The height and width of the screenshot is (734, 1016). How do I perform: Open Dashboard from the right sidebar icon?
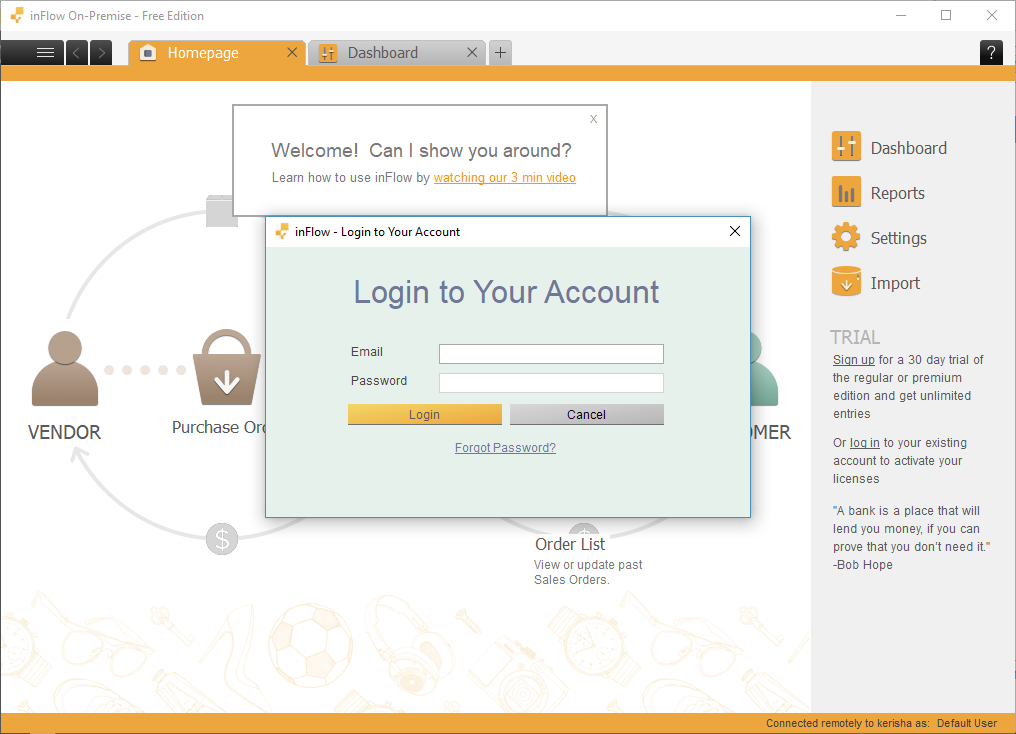[x=846, y=146]
